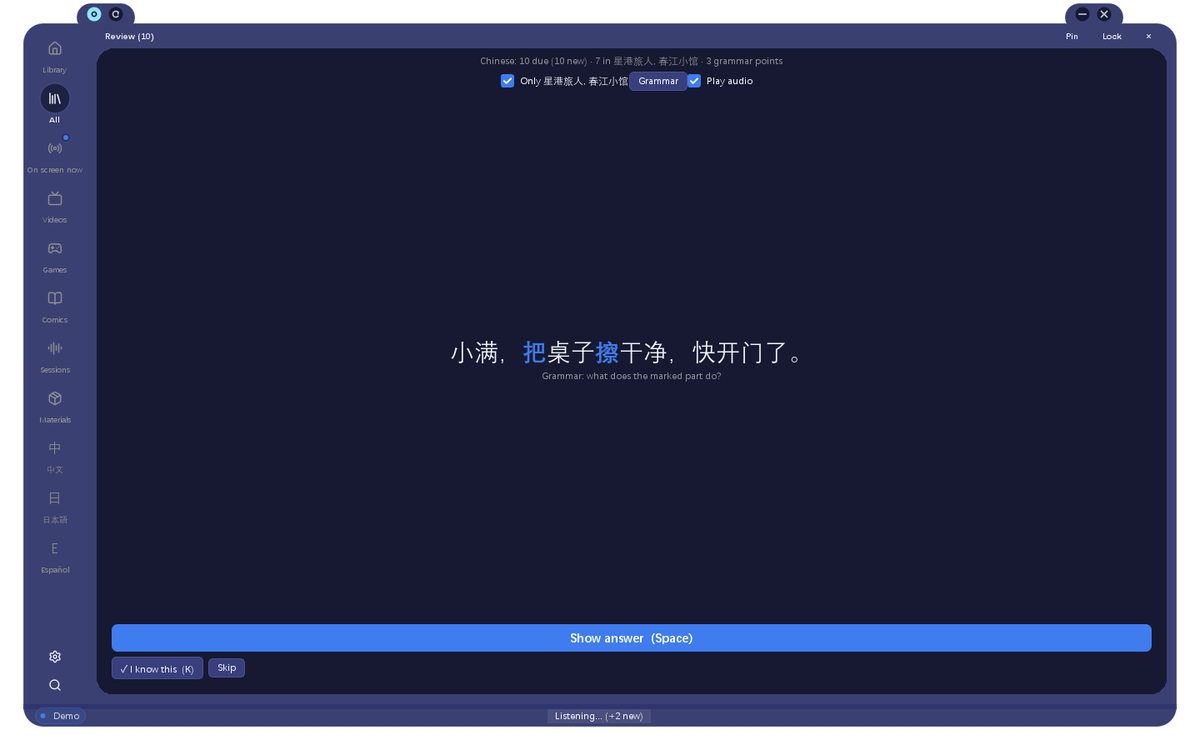Click Lock in the panel header

[1112, 36]
